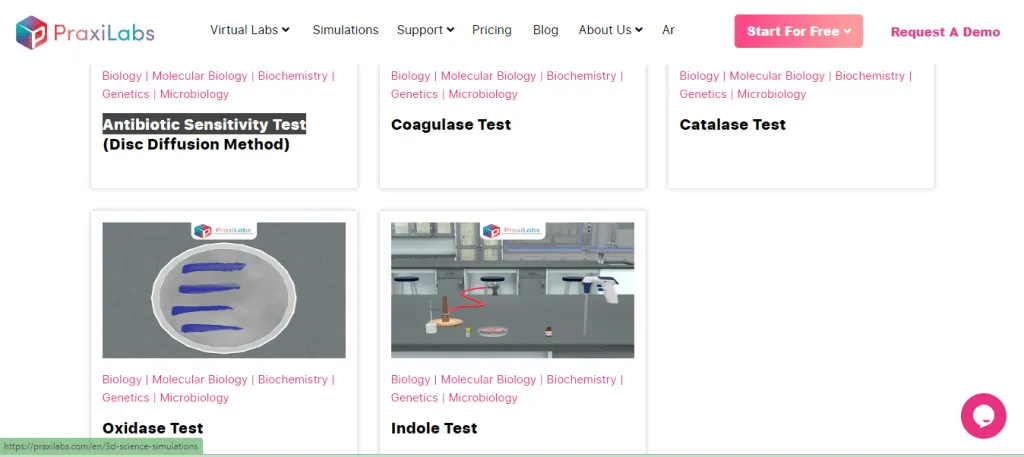The width and height of the screenshot is (1024, 457).
Task: Open Antibiotic Sensitivity Test title
Action: point(204,124)
